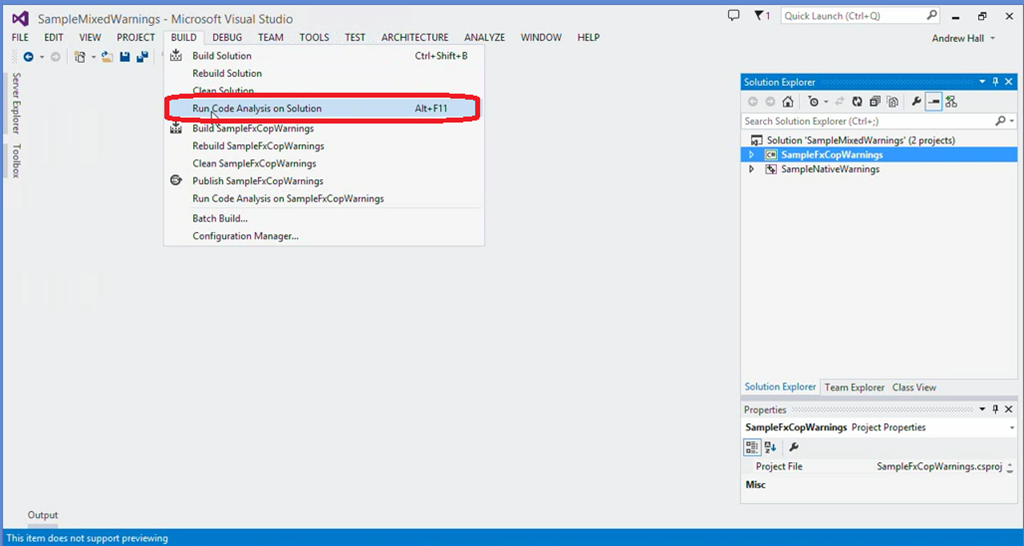Sort Properties alphabetically with A-Z icon
The height and width of the screenshot is (546, 1024).
tap(771, 447)
